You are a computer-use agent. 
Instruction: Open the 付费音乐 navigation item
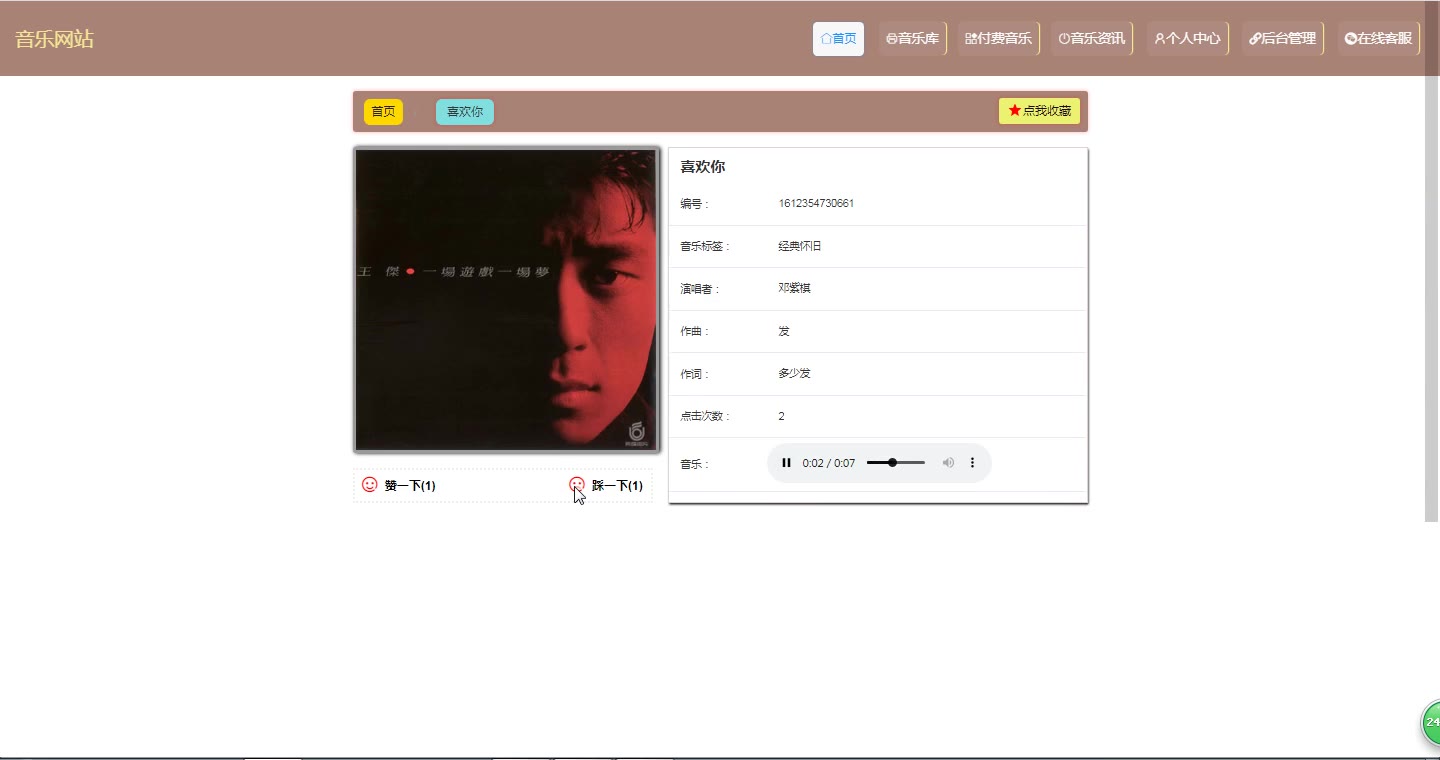998,39
